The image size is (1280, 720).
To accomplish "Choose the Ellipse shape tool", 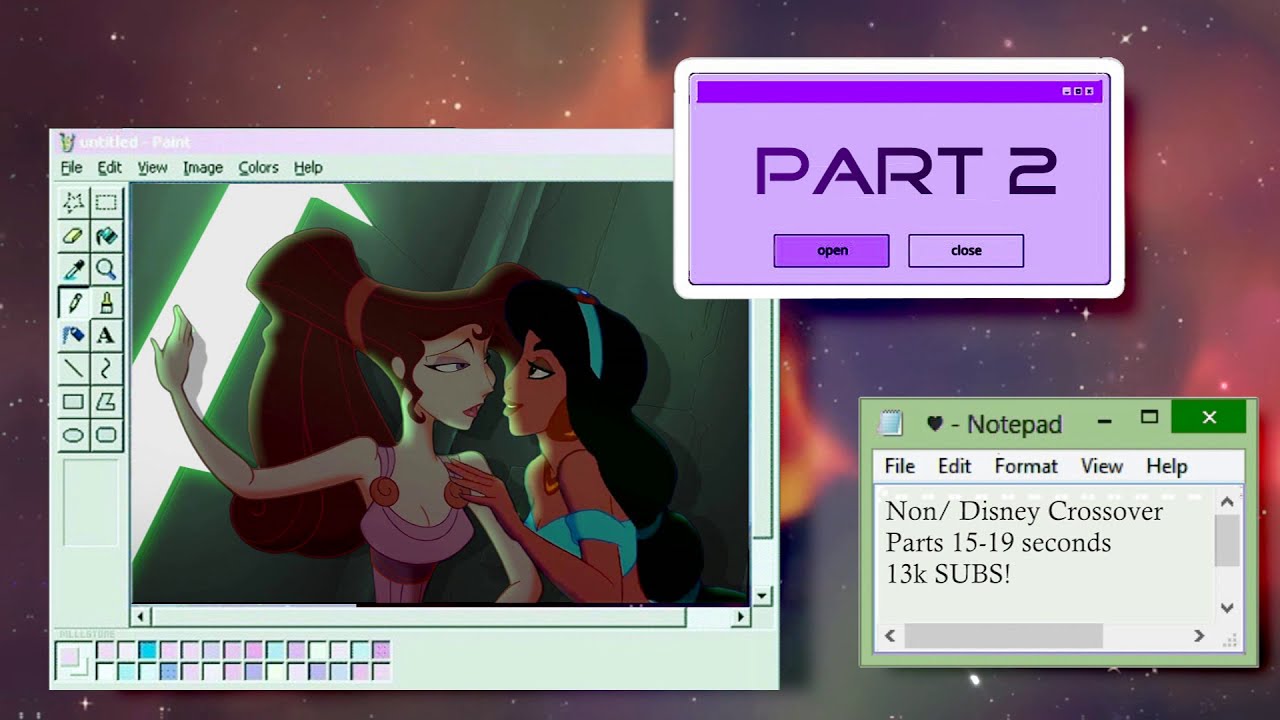I will click(x=73, y=435).
